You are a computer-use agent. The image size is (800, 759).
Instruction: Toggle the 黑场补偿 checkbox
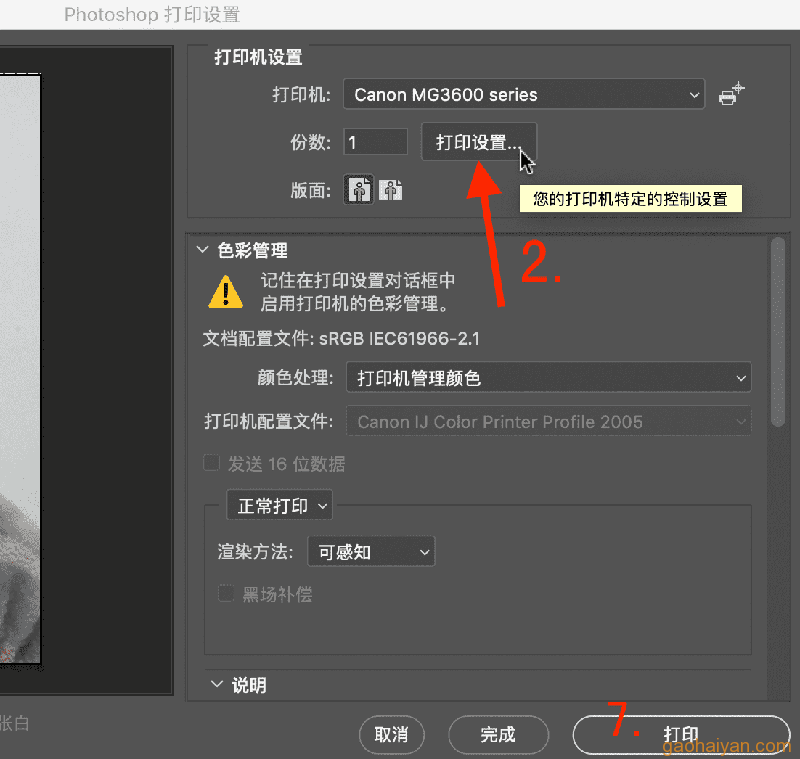(x=226, y=594)
